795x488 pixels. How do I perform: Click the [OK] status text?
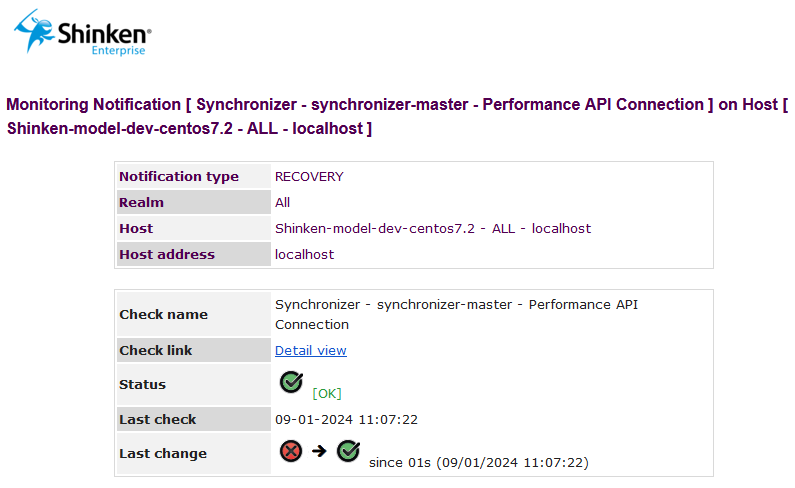[x=327, y=393]
